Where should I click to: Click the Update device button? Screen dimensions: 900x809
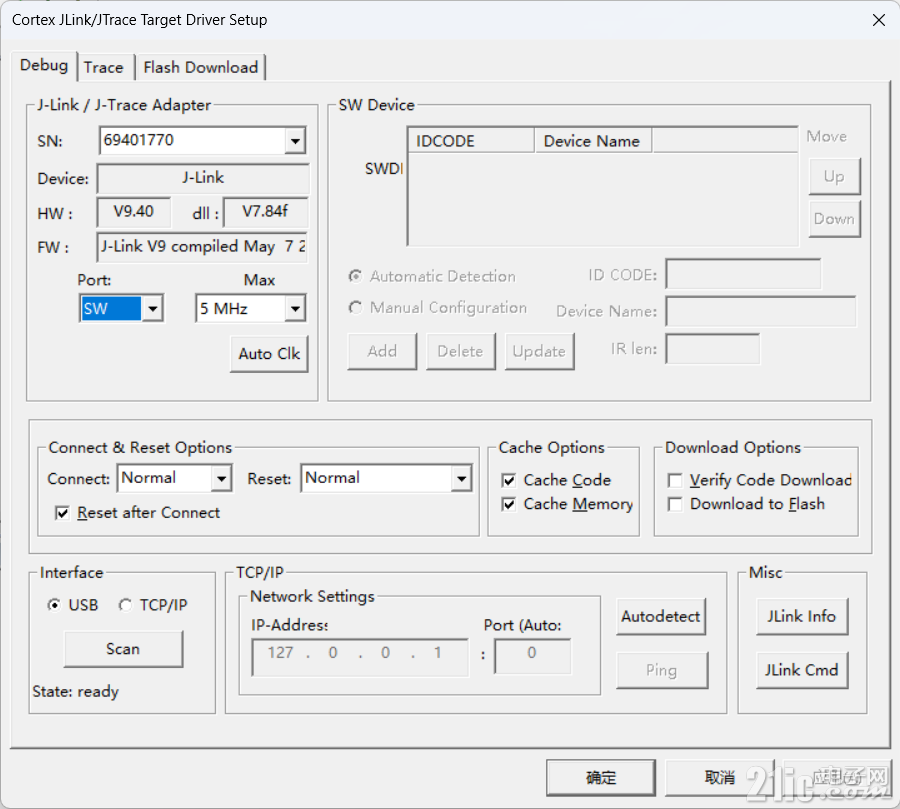pos(539,351)
